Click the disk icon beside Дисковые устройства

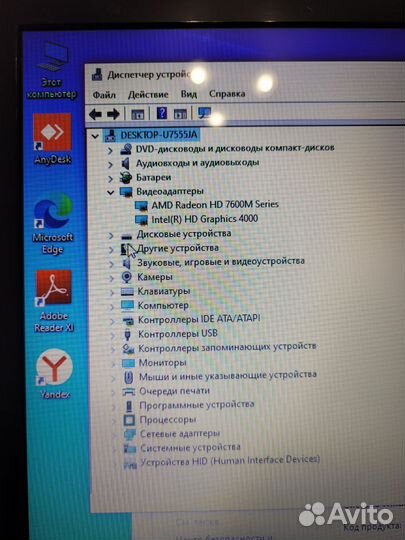127,236
